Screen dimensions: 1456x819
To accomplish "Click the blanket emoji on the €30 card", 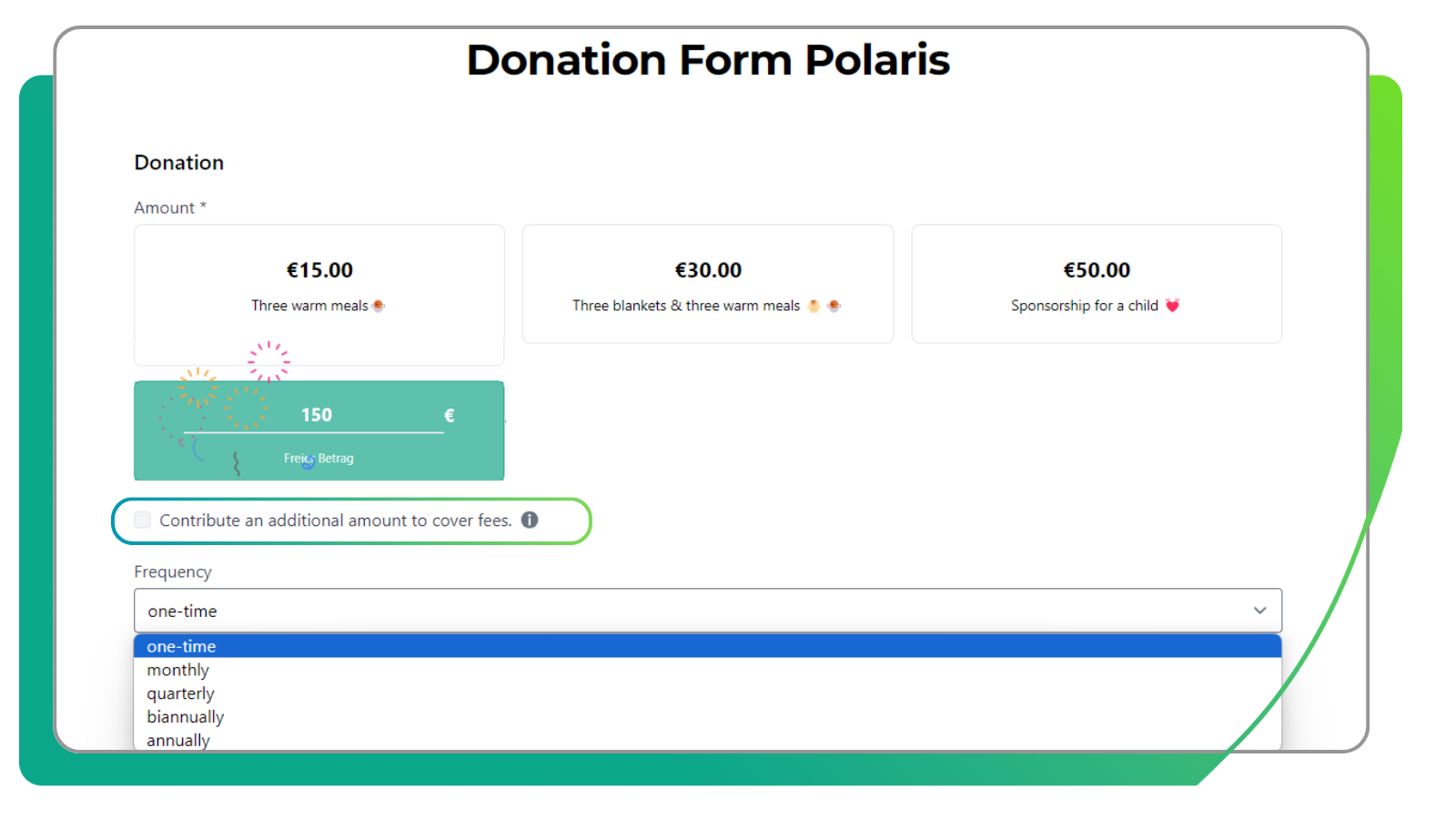I will pyautogui.click(x=813, y=306).
